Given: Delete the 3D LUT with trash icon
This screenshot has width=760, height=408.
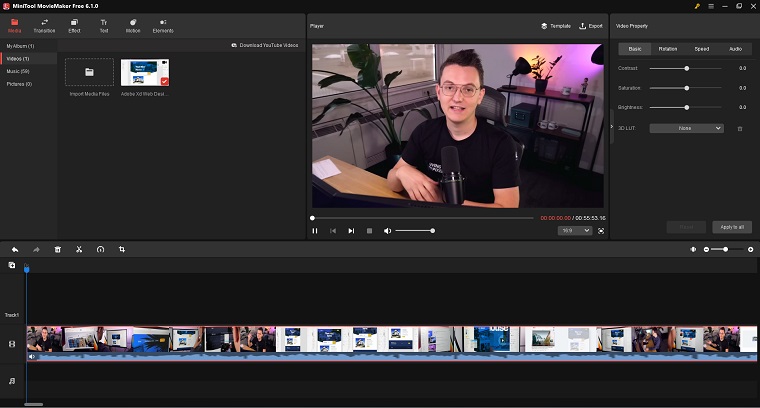Looking at the screenshot, I should [x=740, y=128].
